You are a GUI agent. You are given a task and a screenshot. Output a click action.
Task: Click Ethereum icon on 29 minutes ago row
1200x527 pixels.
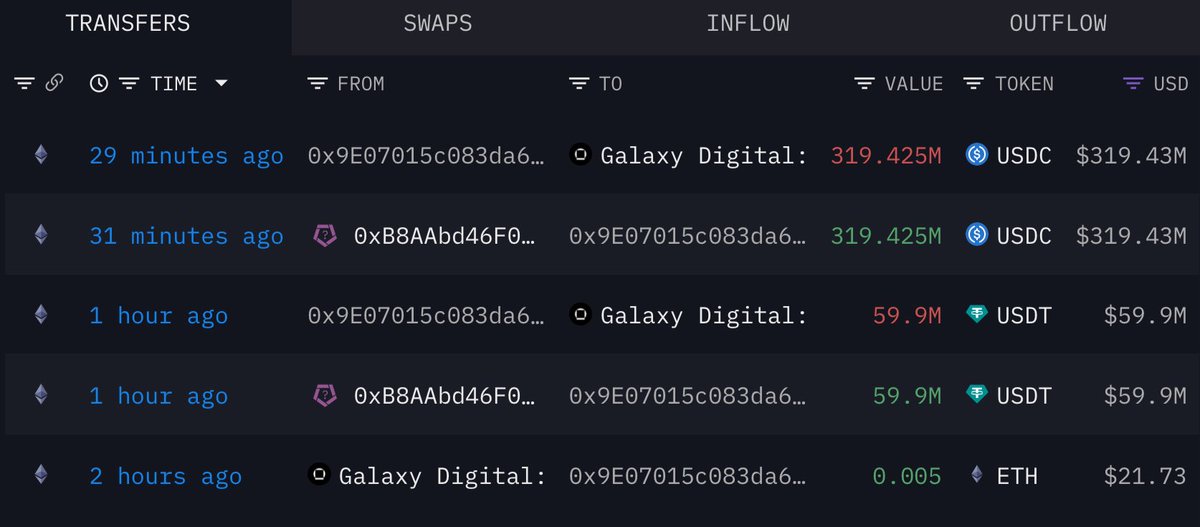(41, 155)
